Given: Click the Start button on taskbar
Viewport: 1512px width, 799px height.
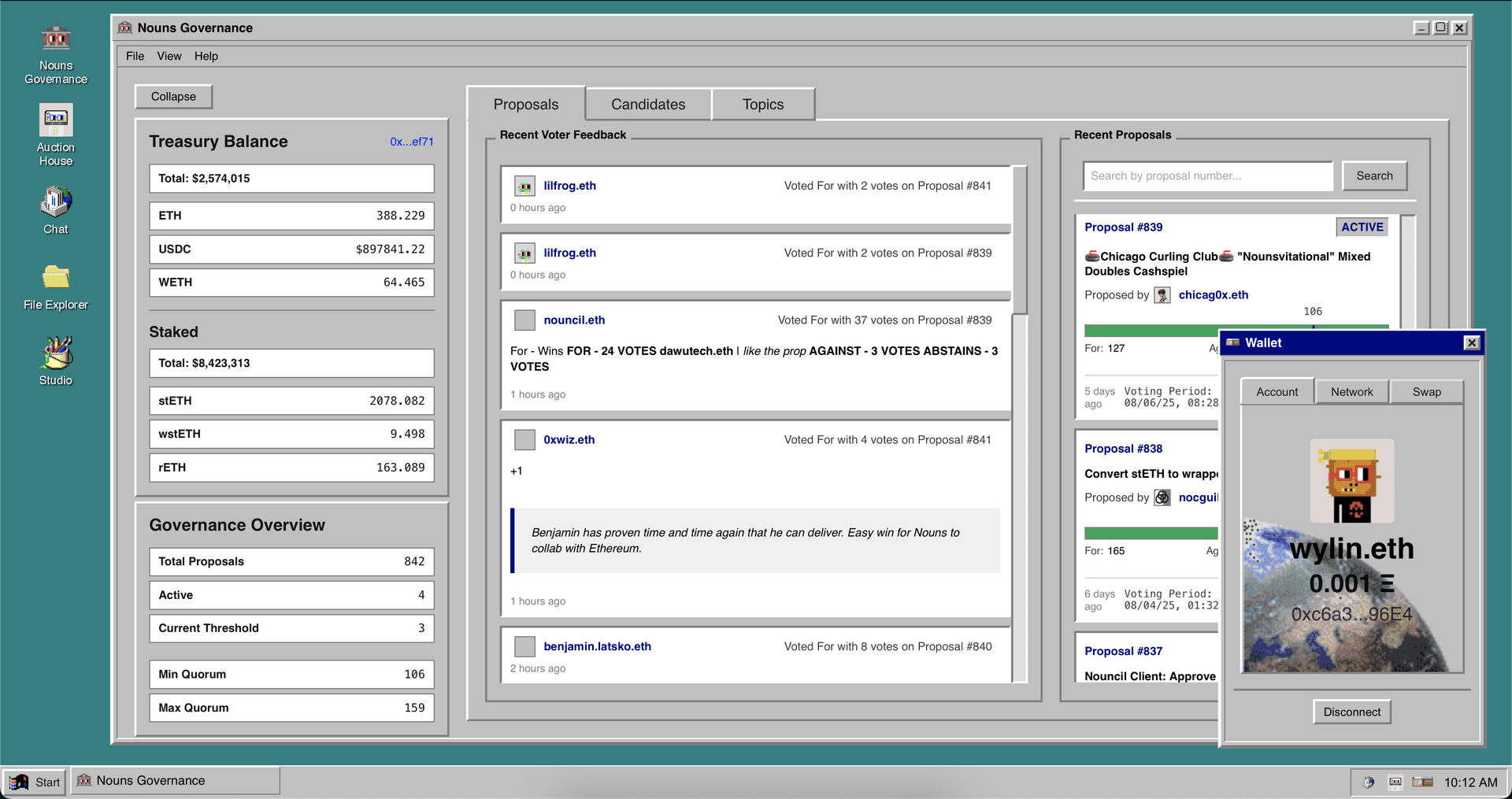Looking at the screenshot, I should tap(35, 782).
